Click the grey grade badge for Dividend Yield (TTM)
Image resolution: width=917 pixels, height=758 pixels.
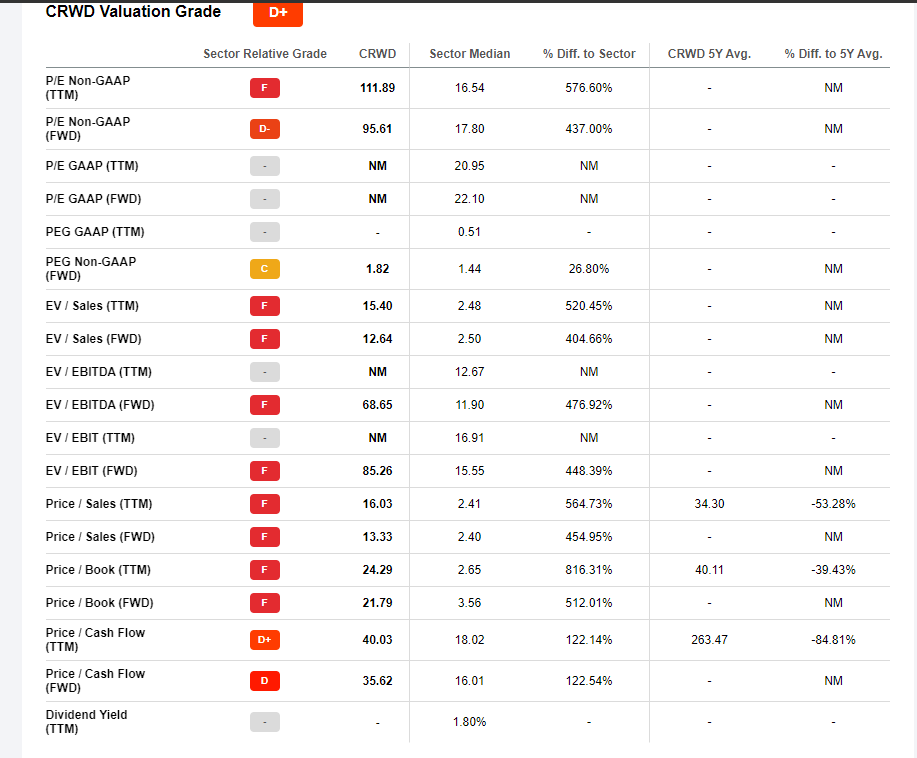pyautogui.click(x=265, y=722)
